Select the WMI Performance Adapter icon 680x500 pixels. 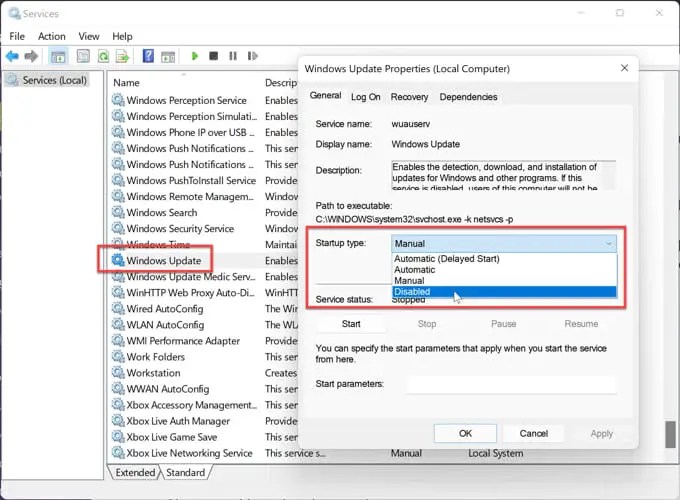pyautogui.click(x=118, y=340)
